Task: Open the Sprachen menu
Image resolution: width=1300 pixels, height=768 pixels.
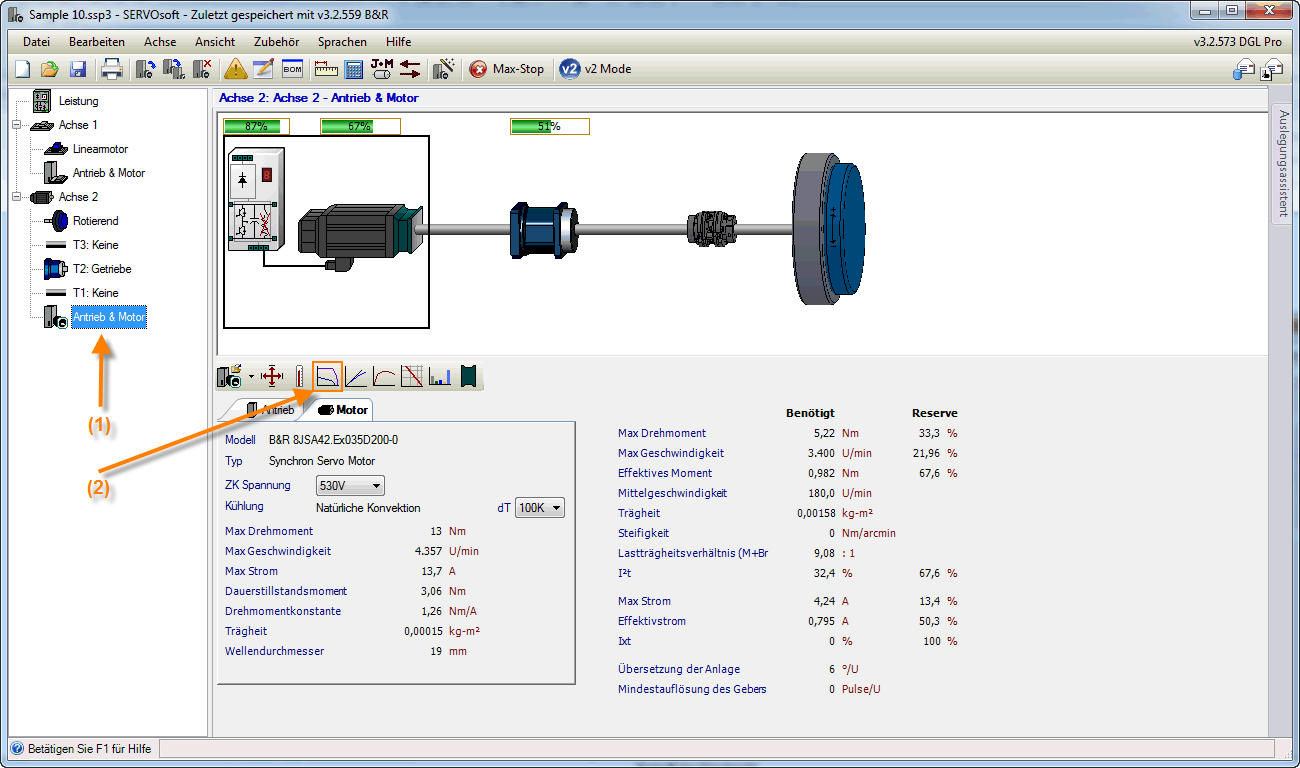Action: 342,42
